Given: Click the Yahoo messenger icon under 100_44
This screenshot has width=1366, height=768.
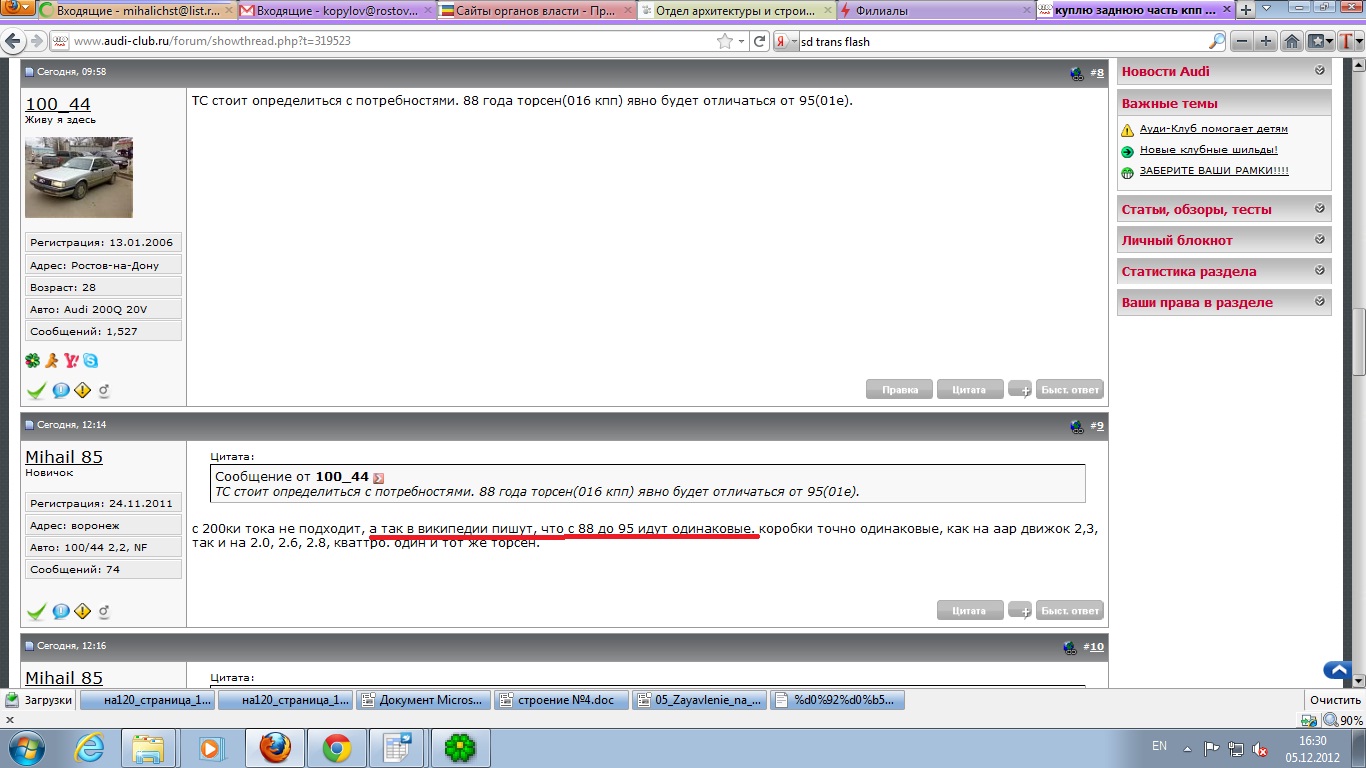Looking at the screenshot, I should [71, 361].
